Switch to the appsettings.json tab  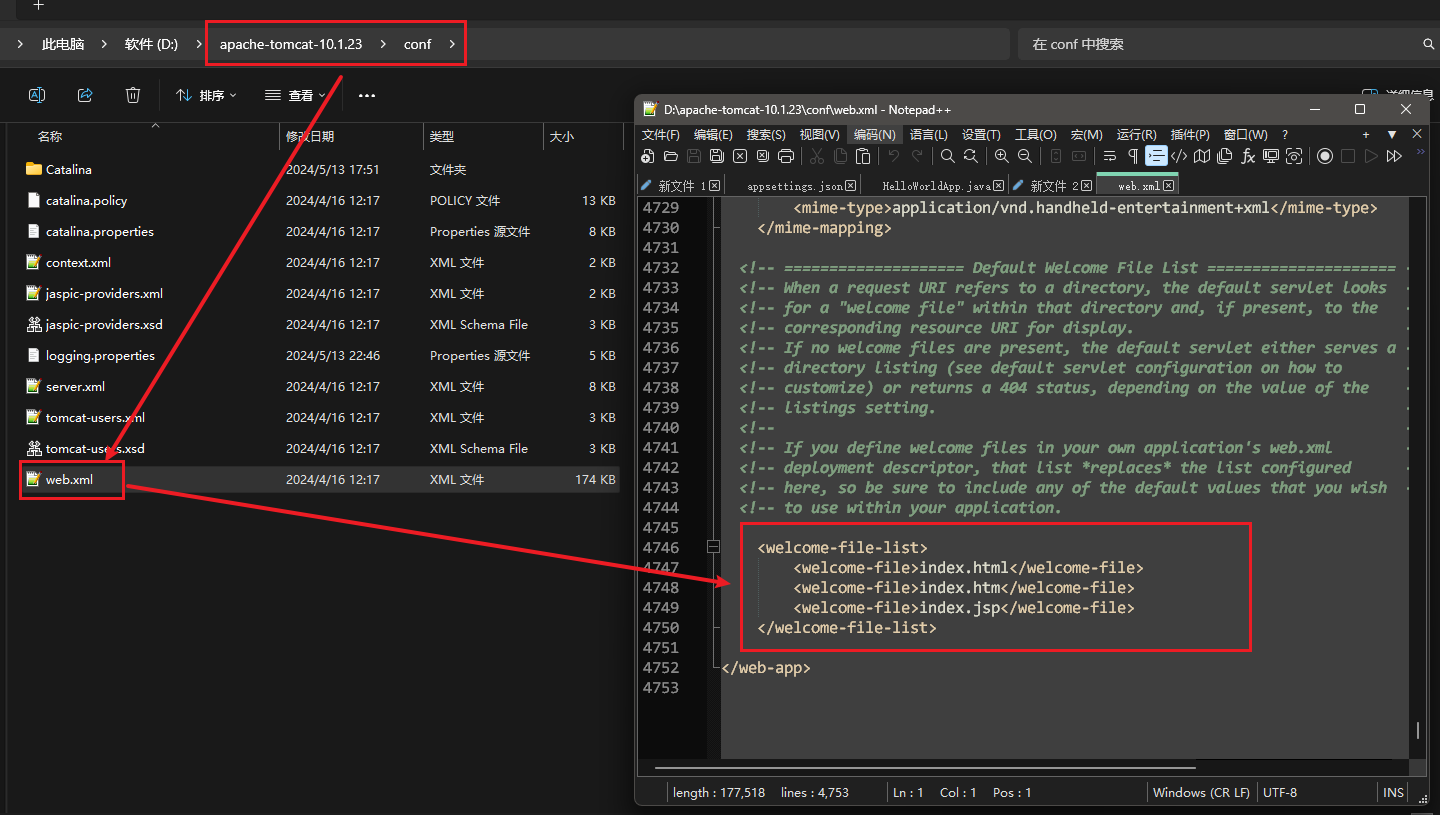(x=795, y=186)
